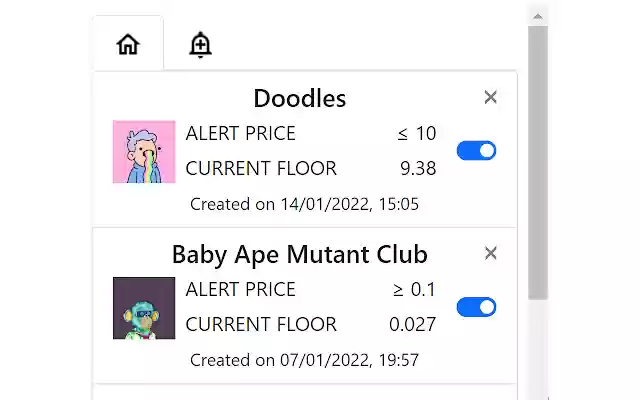Screen dimensions: 640x400
Task: Open the add alert bell tab
Action: click(x=200, y=44)
